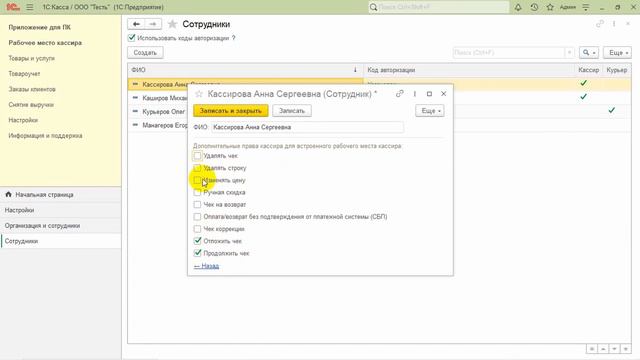Go to first row list button
The width and height of the screenshot is (640, 360).
pyautogui.click(x=591, y=349)
